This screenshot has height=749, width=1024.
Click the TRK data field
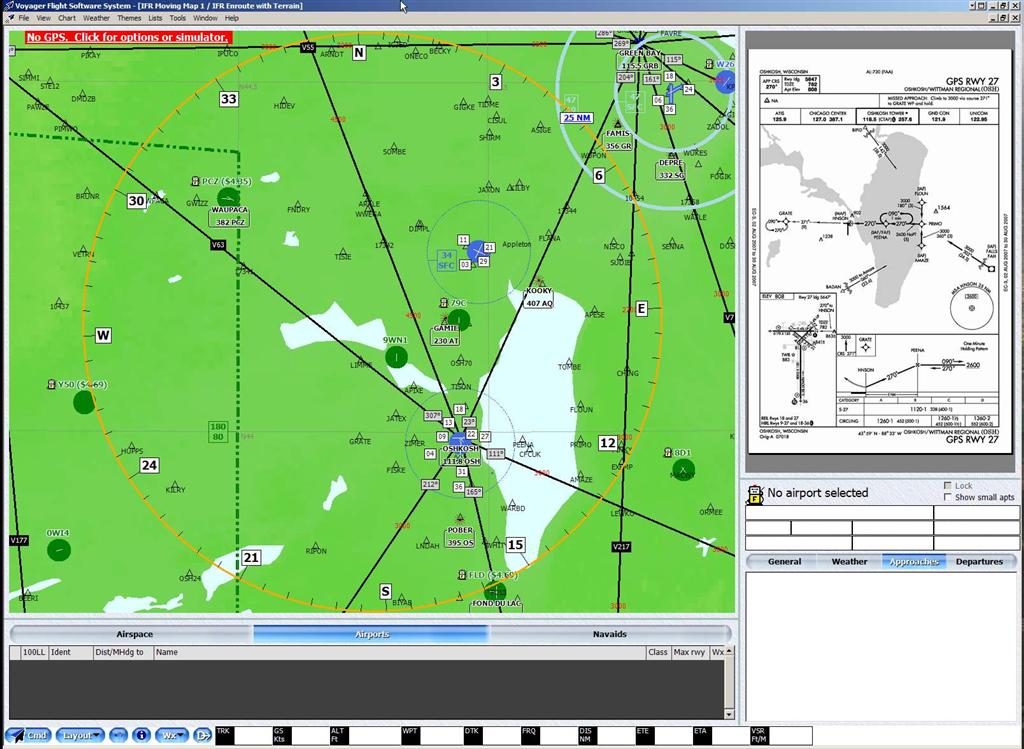tap(242, 735)
